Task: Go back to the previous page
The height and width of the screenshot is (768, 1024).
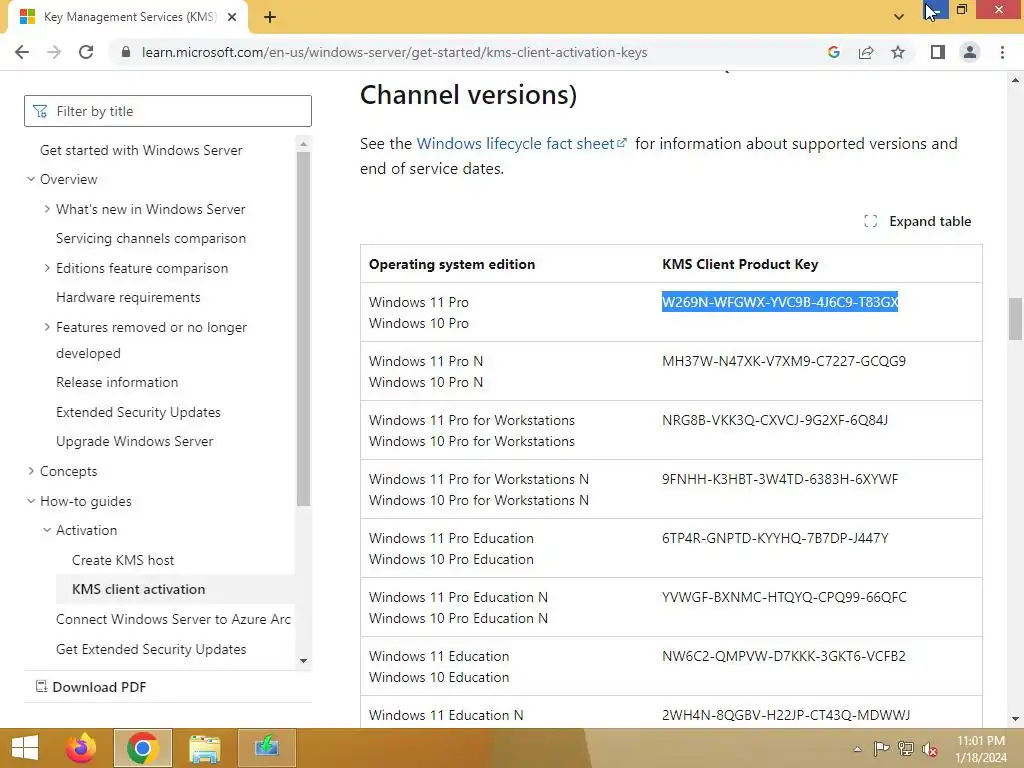Action: coord(22,52)
